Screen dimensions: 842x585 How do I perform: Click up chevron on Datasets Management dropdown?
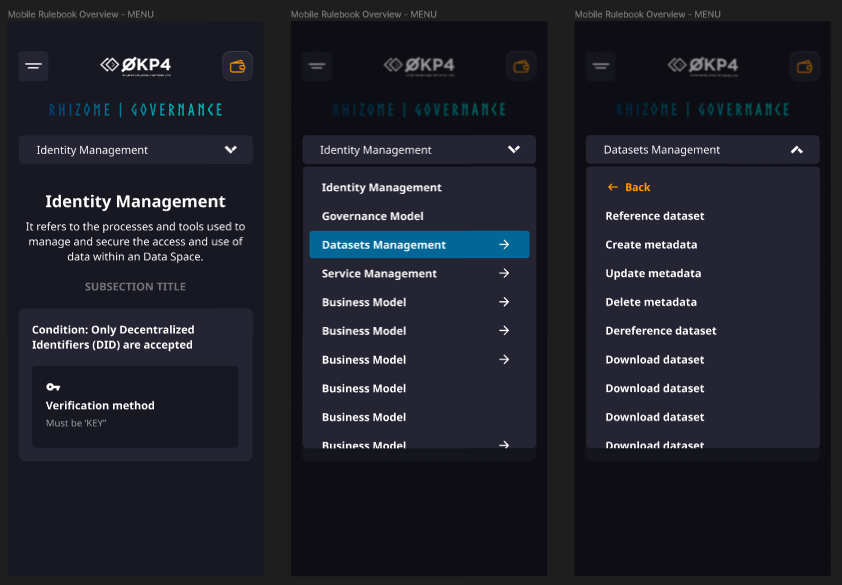[x=797, y=150]
